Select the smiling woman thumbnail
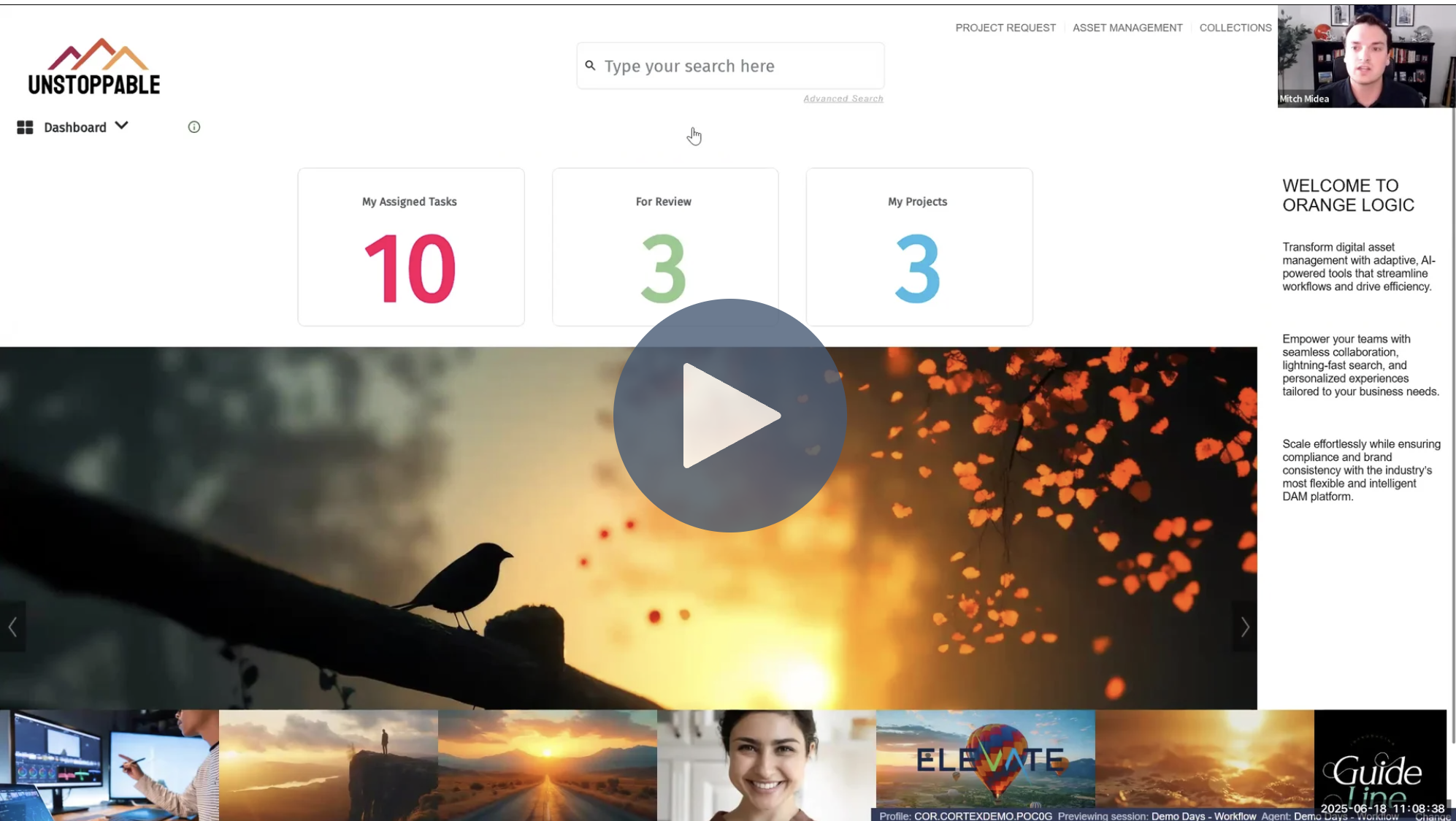1456x821 pixels. click(766, 764)
